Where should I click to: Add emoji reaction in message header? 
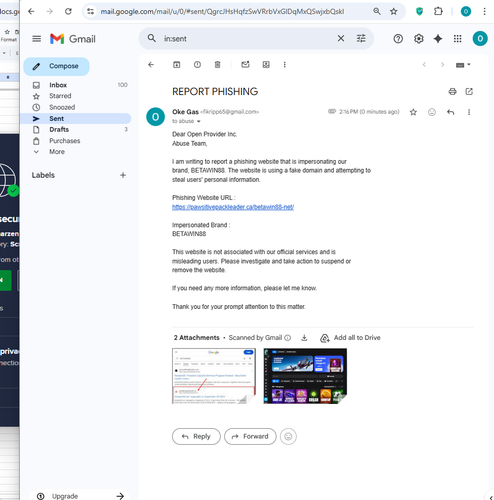[432, 112]
